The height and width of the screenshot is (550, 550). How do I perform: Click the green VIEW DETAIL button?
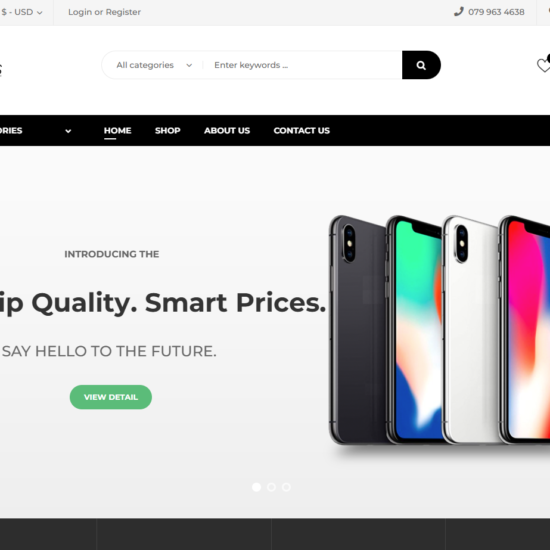(x=111, y=397)
